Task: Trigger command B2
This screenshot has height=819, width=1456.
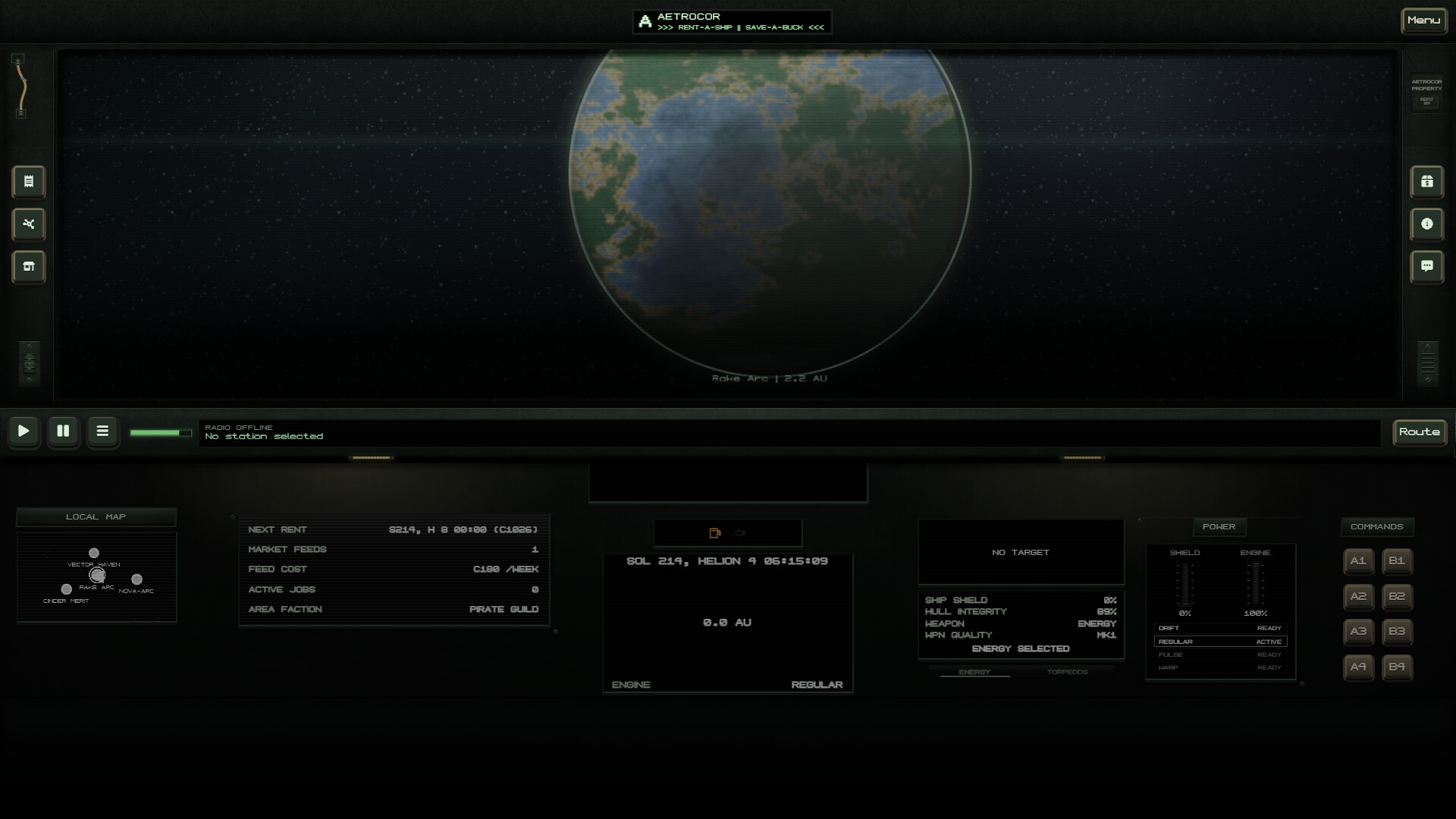Action: pos(1397,597)
